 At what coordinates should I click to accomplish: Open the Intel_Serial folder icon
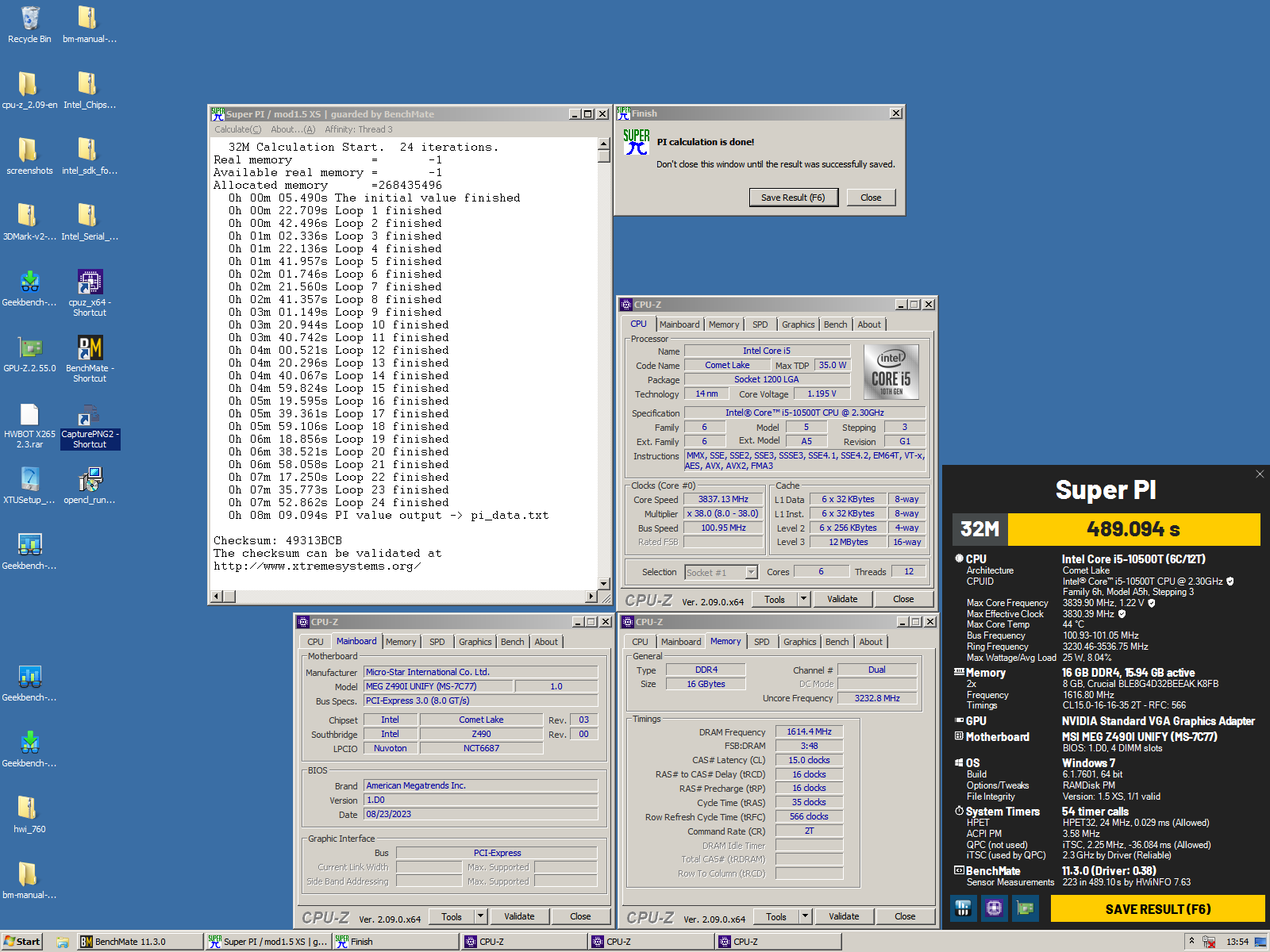point(89,222)
